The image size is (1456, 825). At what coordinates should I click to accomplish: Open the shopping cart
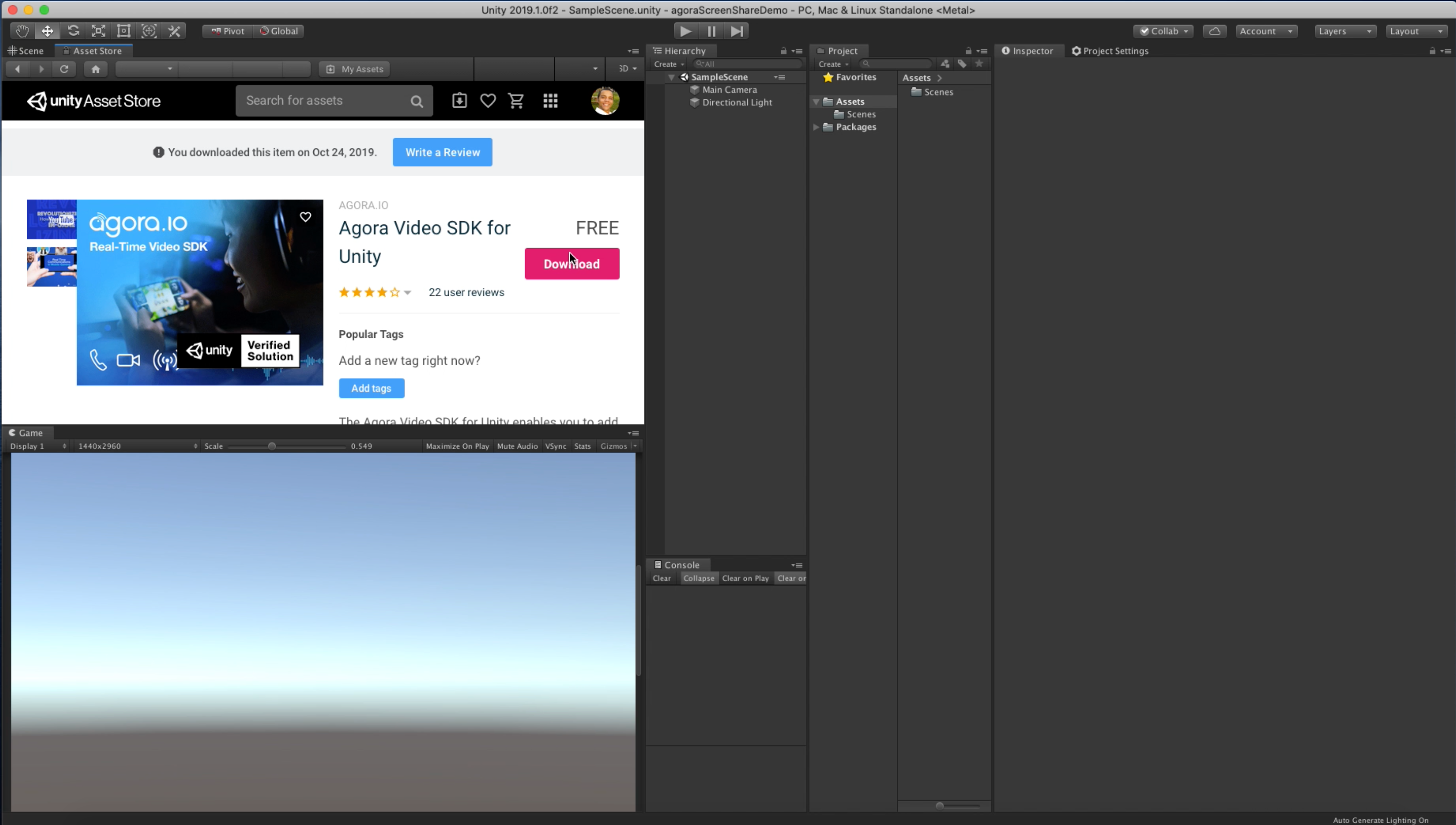tap(516, 101)
